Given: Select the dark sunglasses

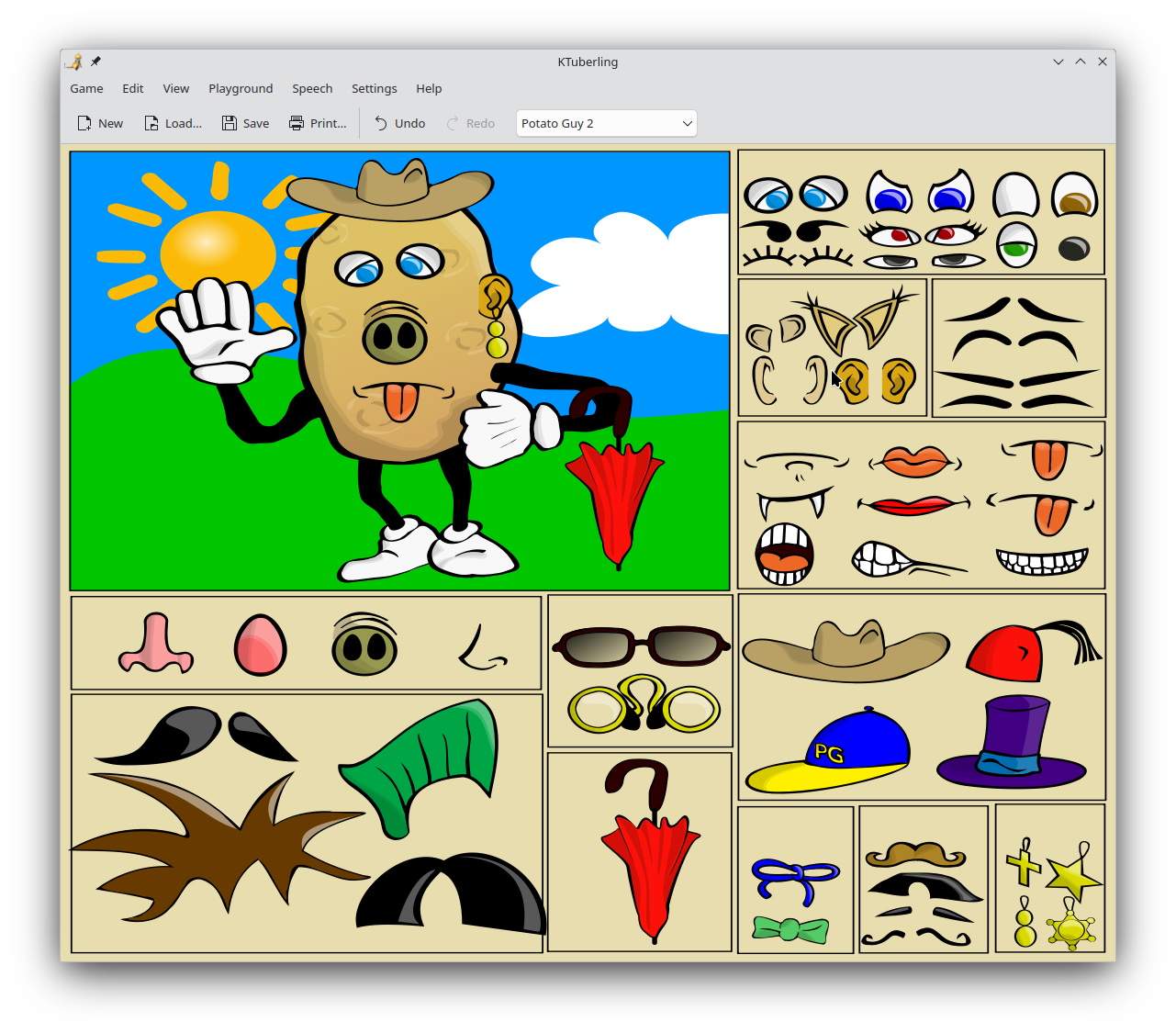Looking at the screenshot, I should point(641,646).
